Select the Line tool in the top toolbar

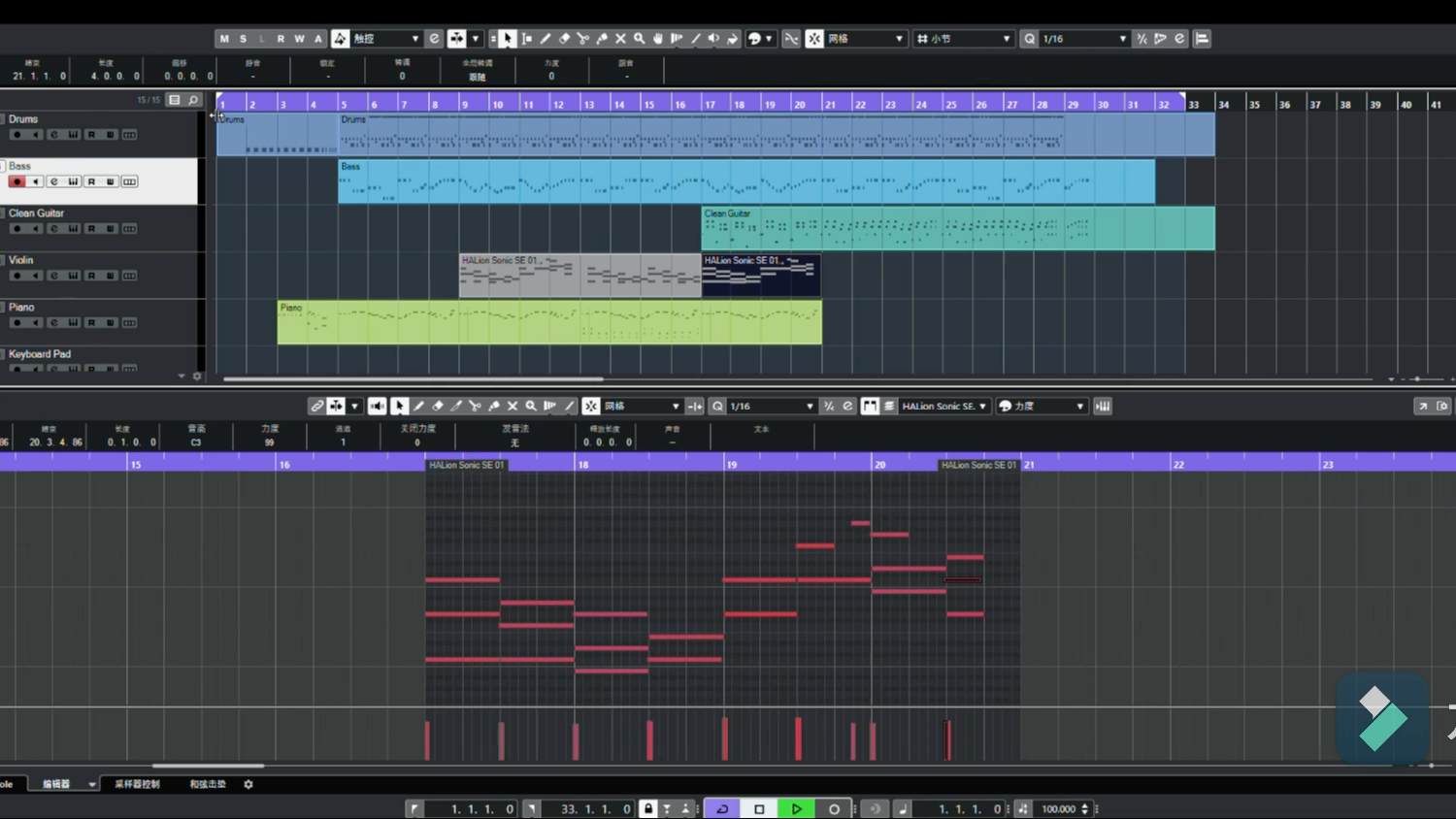696,39
